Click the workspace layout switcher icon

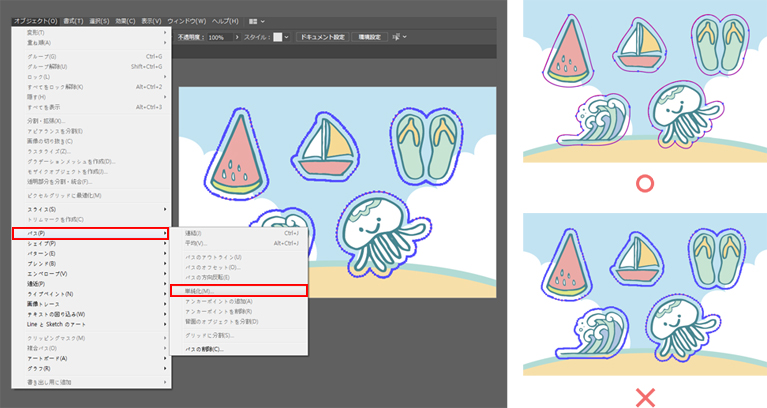point(251,20)
